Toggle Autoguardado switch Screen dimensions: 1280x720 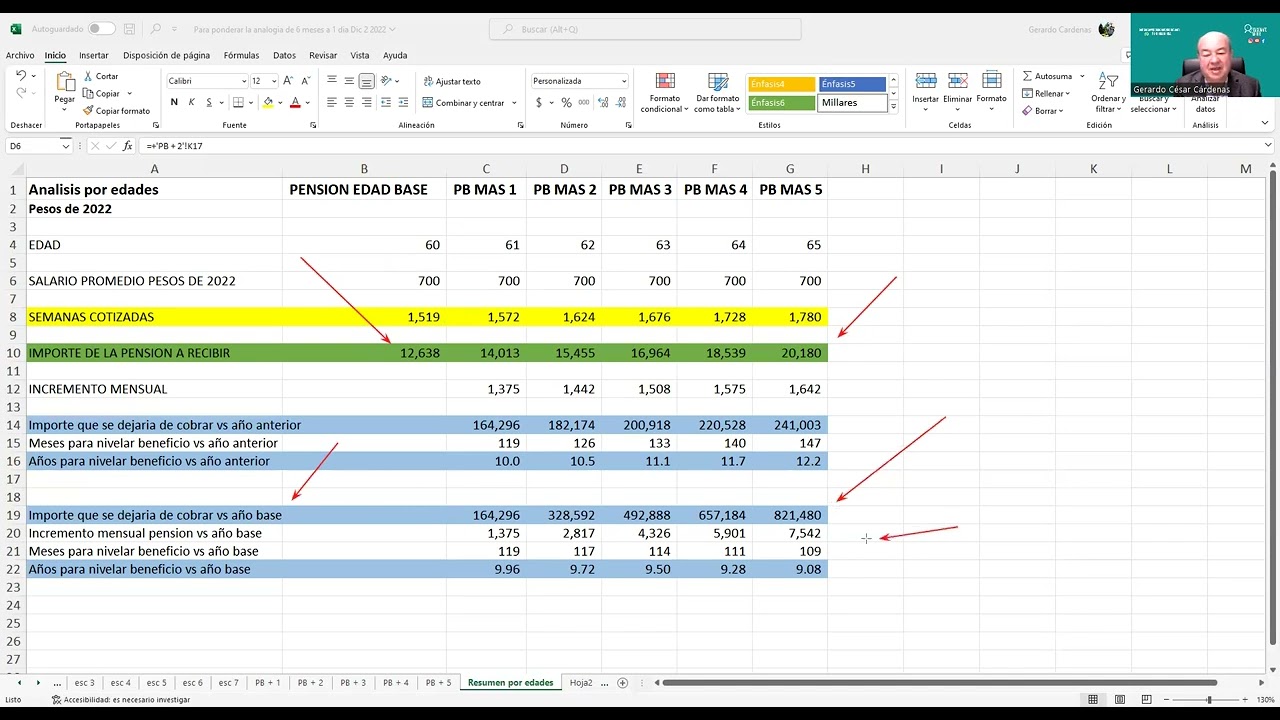[x=101, y=29]
